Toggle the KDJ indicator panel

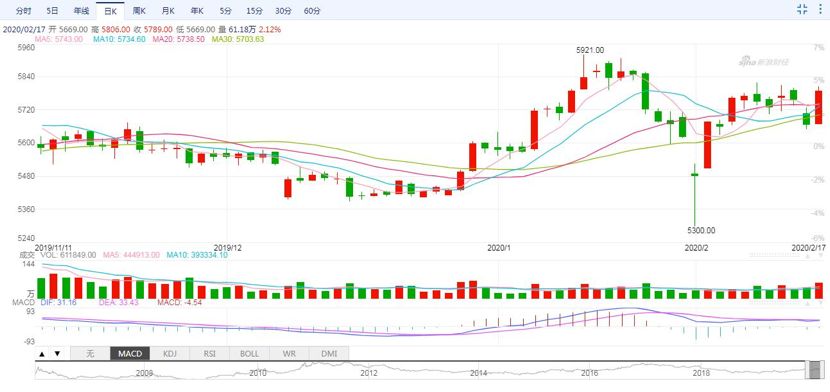click(x=170, y=353)
